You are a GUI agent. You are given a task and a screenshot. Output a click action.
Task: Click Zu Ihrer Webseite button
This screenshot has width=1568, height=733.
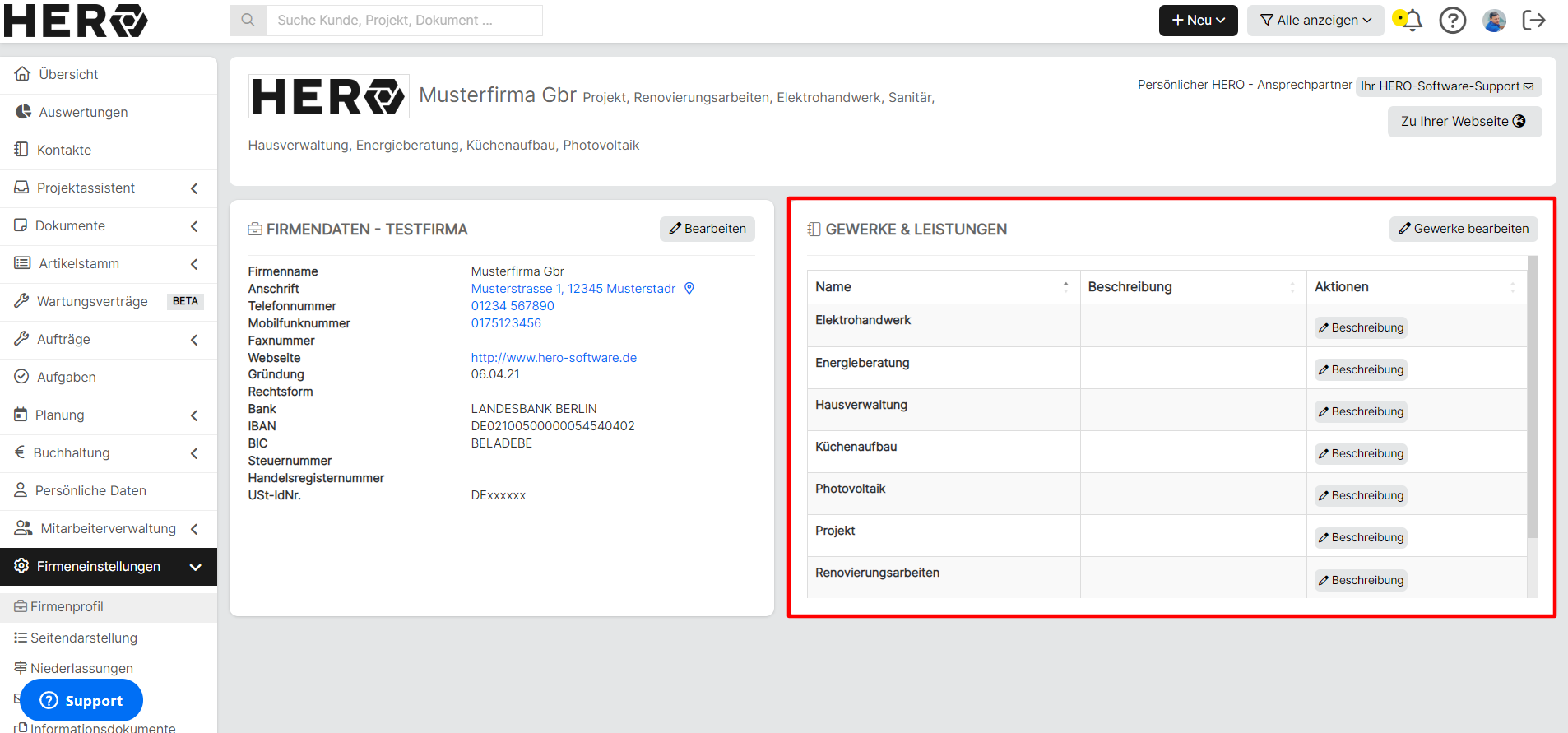(1464, 121)
